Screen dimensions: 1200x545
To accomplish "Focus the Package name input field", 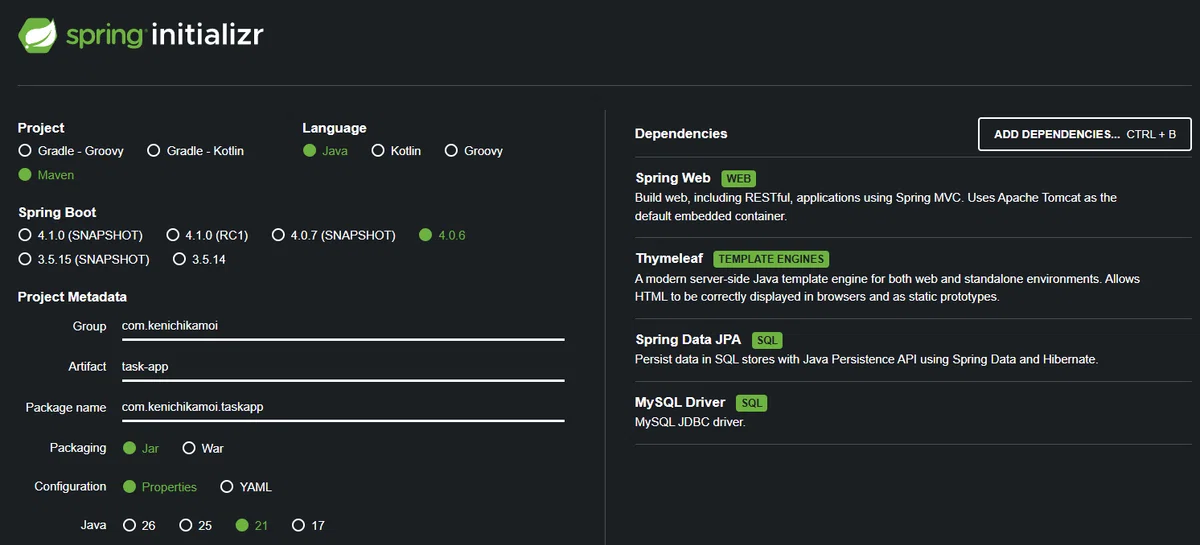I will pyautogui.click(x=343, y=408).
